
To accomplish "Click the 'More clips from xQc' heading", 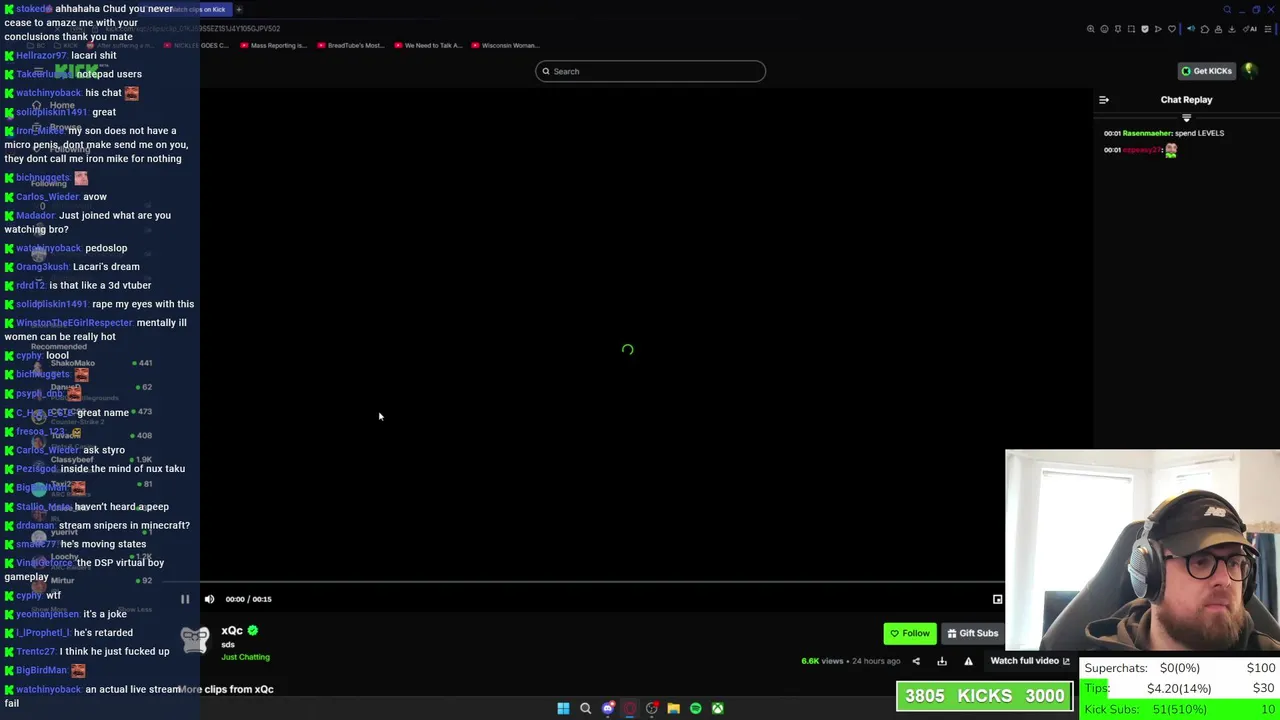I will pyautogui.click(x=226, y=689).
